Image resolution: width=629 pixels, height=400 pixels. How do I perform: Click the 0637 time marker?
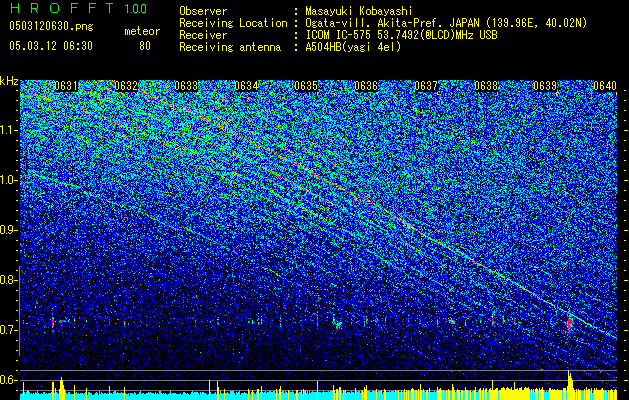point(426,86)
